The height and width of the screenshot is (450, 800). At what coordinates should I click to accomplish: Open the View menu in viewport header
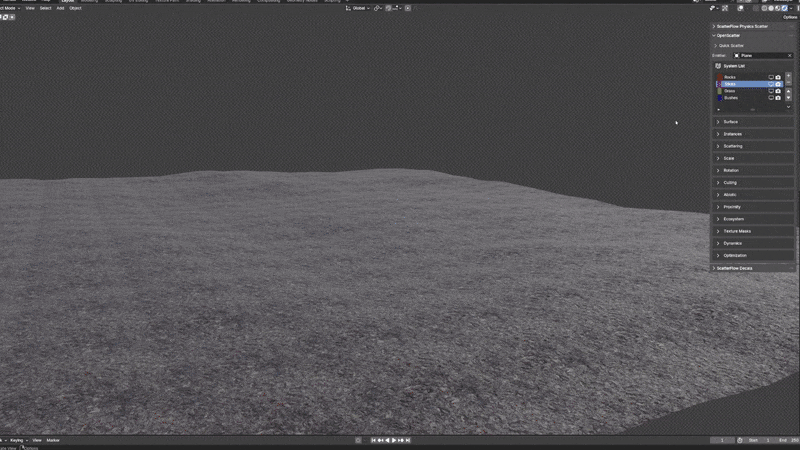(x=30, y=8)
